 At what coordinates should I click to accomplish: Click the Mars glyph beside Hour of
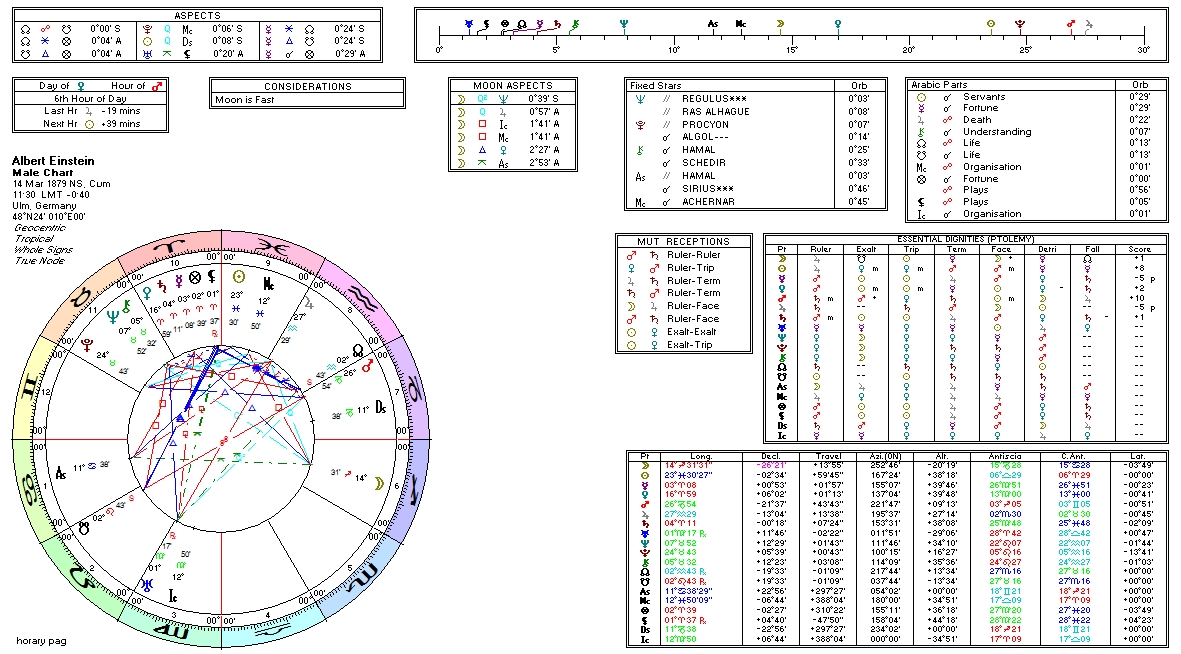[x=158, y=86]
